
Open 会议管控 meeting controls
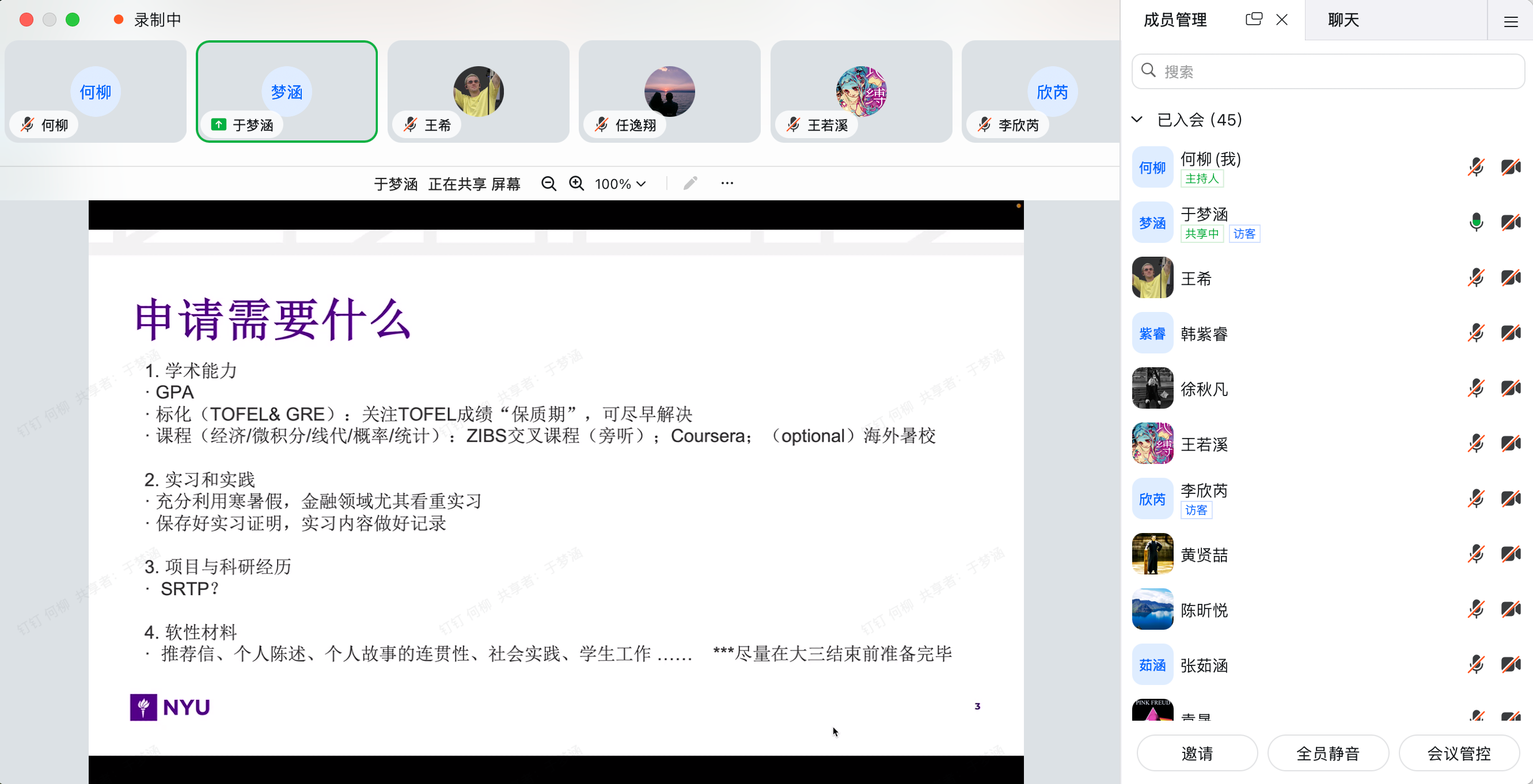pyautogui.click(x=1459, y=753)
